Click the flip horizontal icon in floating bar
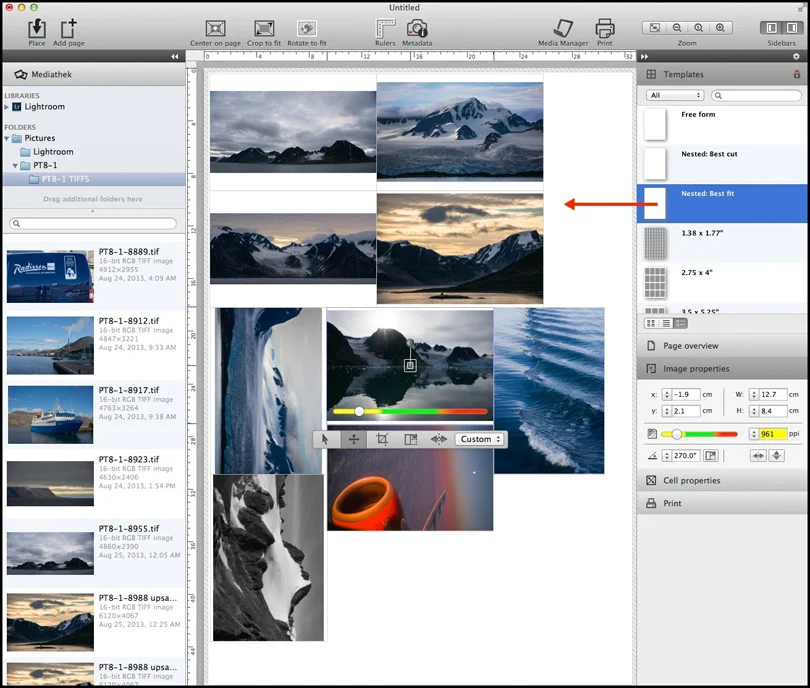The image size is (810, 688). pos(438,439)
